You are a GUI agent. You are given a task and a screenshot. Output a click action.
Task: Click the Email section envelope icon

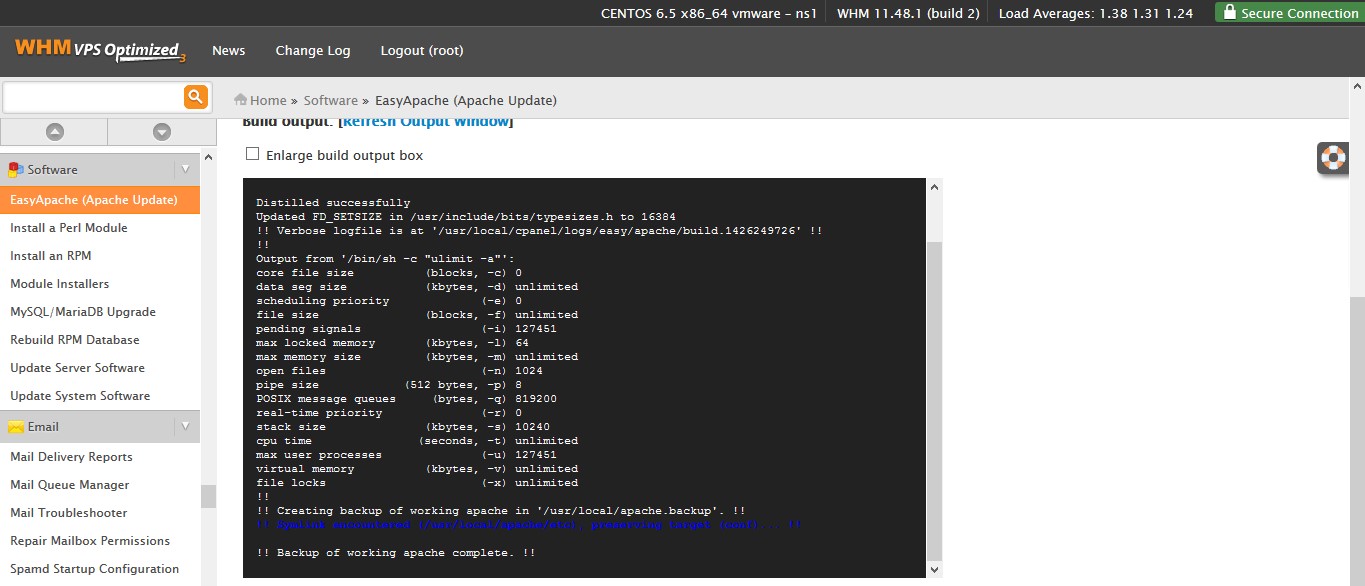click(x=16, y=427)
